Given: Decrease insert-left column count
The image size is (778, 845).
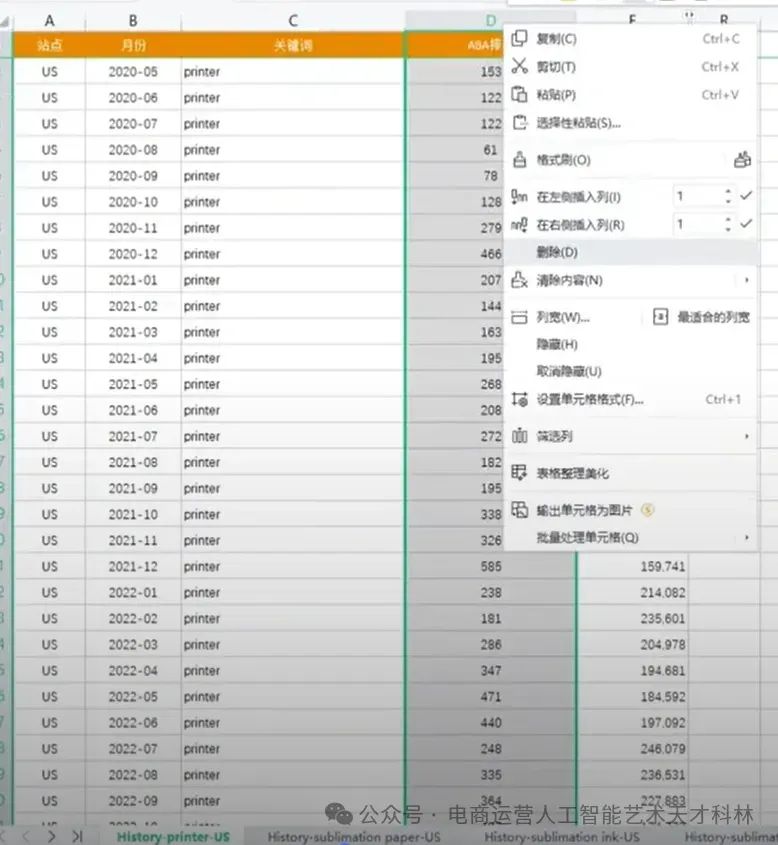Looking at the screenshot, I should coord(728,201).
